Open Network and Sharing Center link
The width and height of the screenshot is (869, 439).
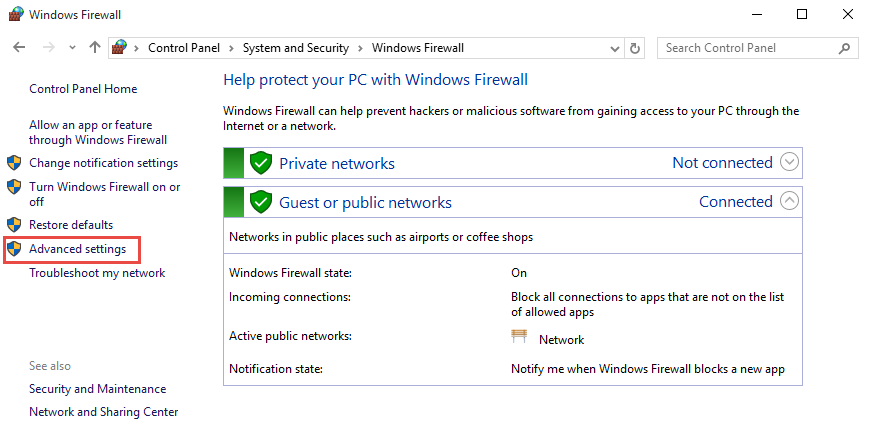(104, 412)
